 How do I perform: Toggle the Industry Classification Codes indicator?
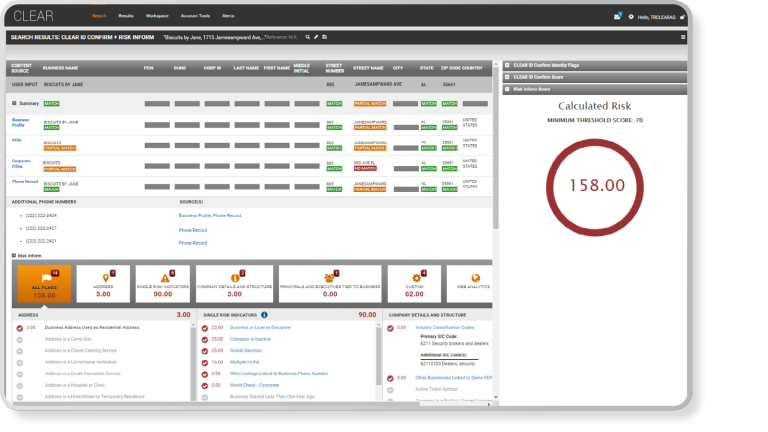pyautogui.click(x=390, y=327)
